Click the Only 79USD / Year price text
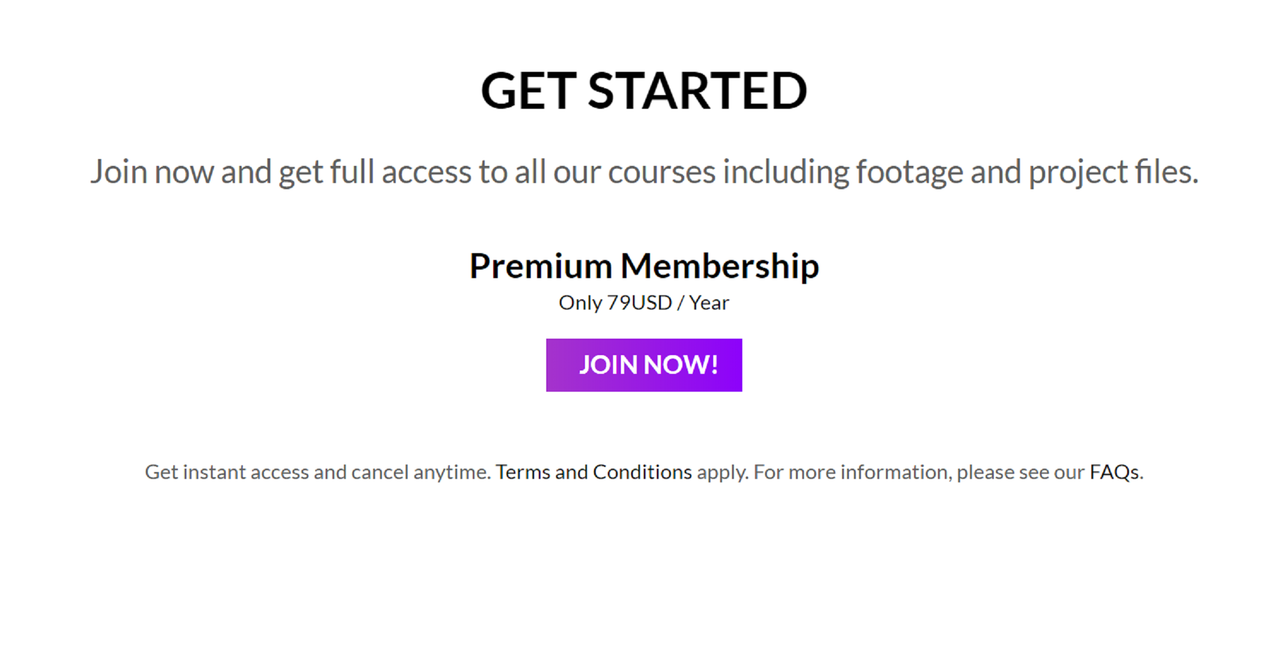Screen dimensions: 1280x655 click(644, 302)
